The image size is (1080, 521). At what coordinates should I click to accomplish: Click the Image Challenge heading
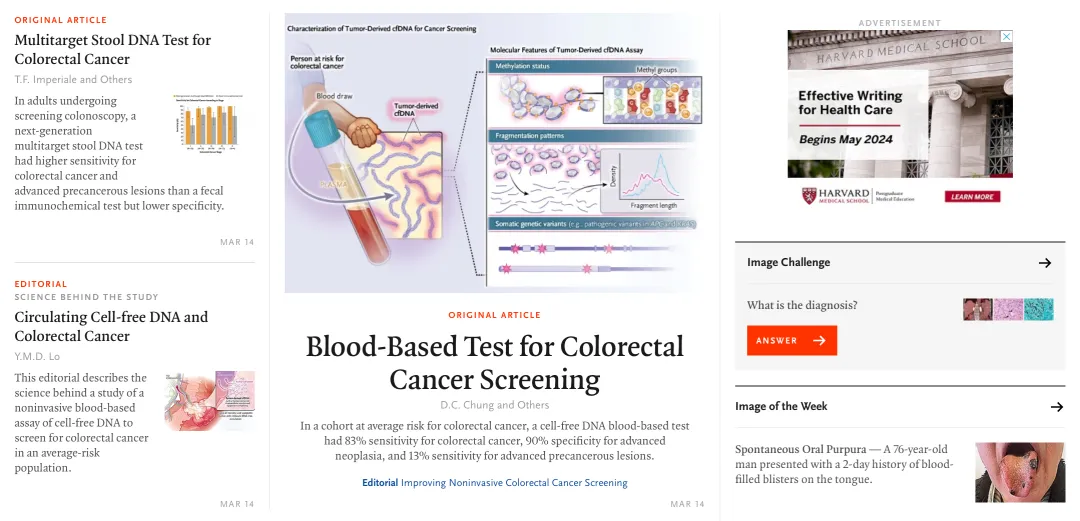click(789, 263)
